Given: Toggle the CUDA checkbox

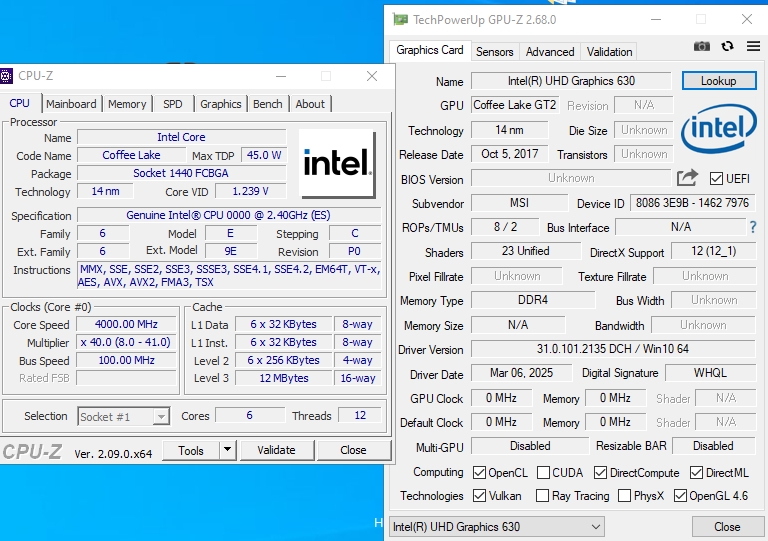Looking at the screenshot, I should 543,472.
